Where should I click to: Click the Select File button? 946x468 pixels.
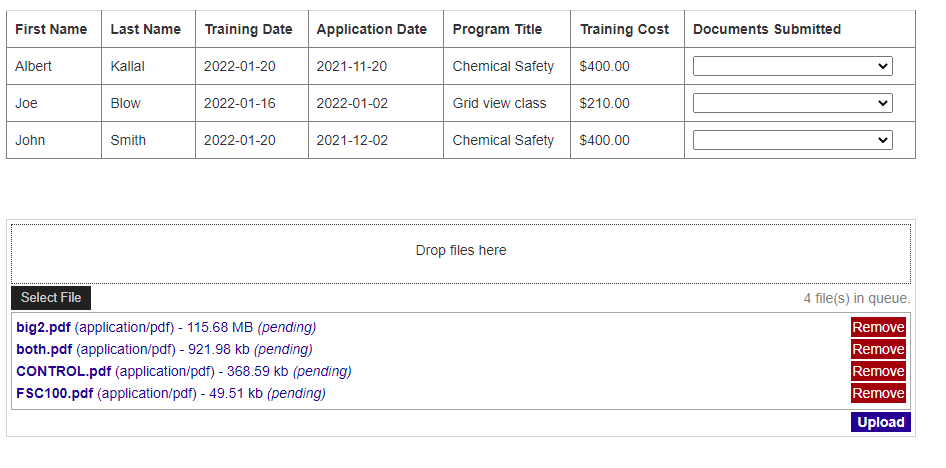point(51,297)
